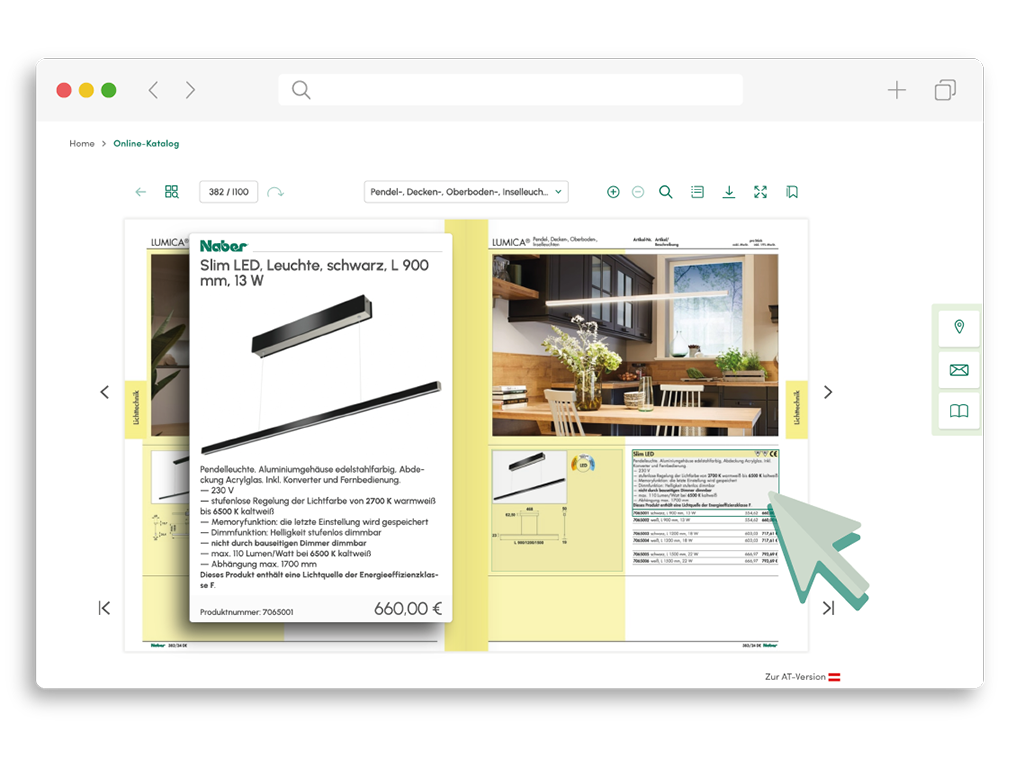
Task: Click the page number field 382 / 1100
Action: tap(229, 192)
